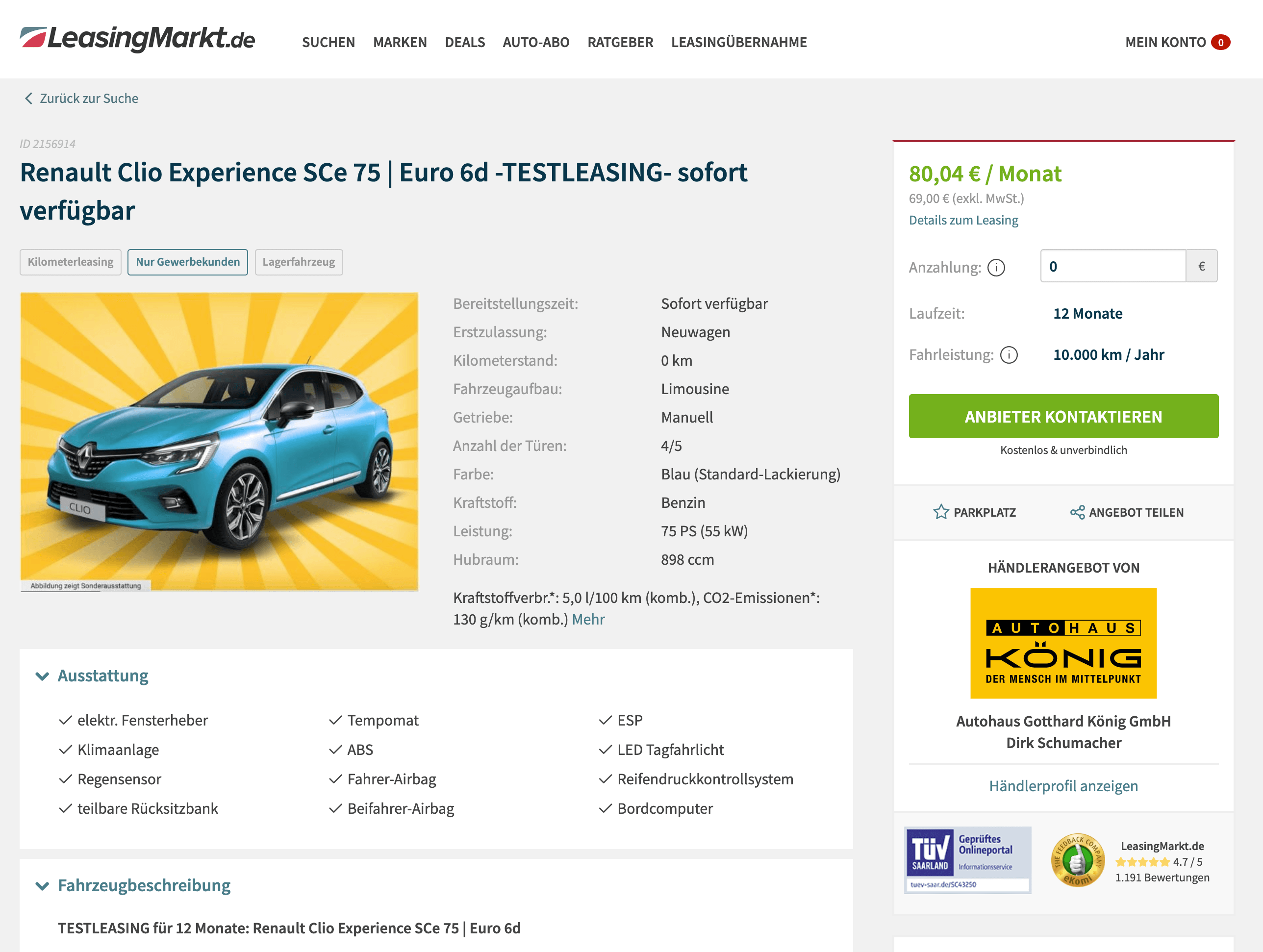The height and width of the screenshot is (952, 1263).
Task: Open the 12 Monate Laufzeit selector
Action: 1087,313
